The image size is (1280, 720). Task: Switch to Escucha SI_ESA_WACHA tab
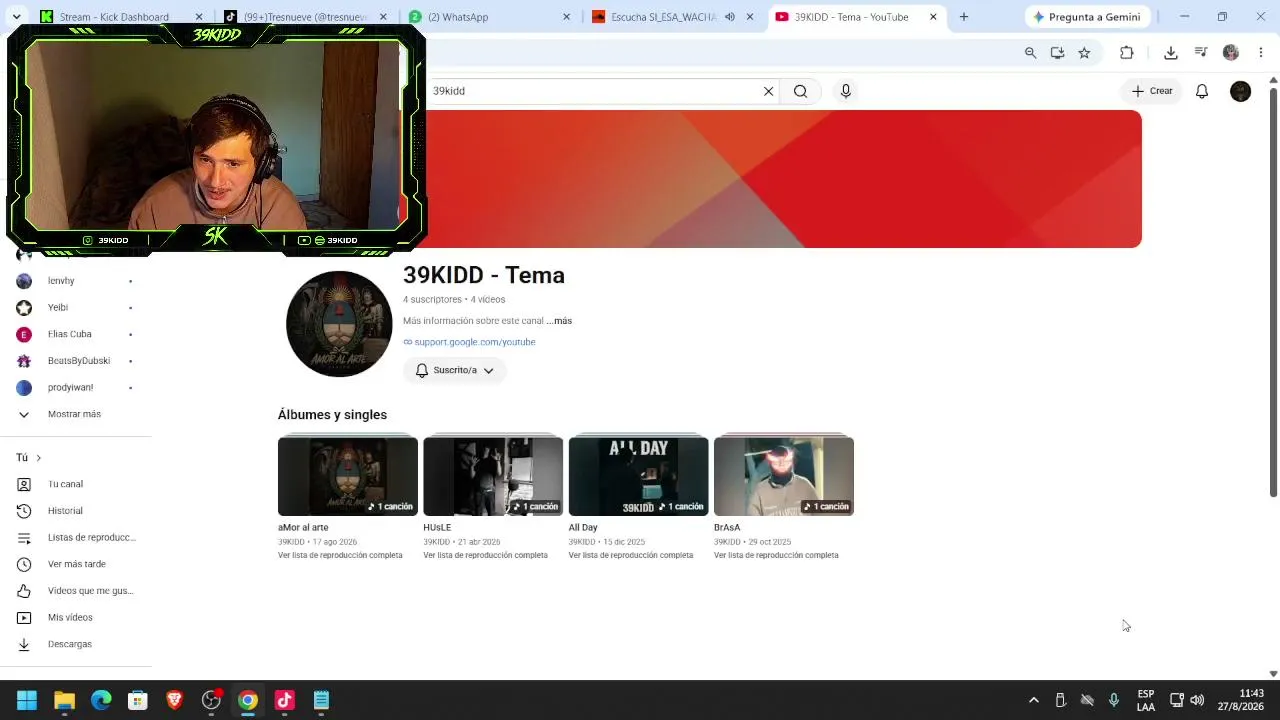click(674, 17)
